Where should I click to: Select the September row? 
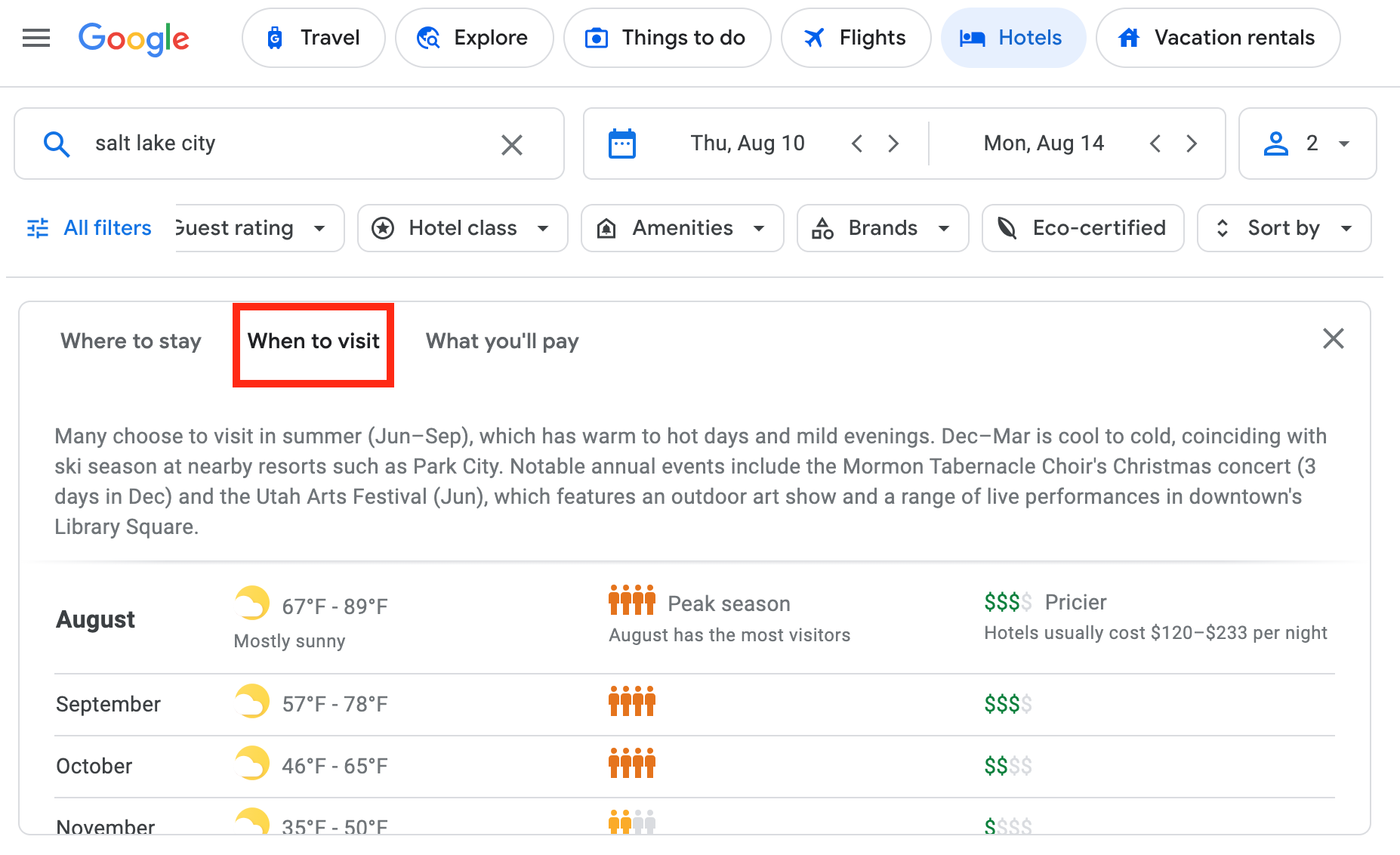click(x=695, y=705)
